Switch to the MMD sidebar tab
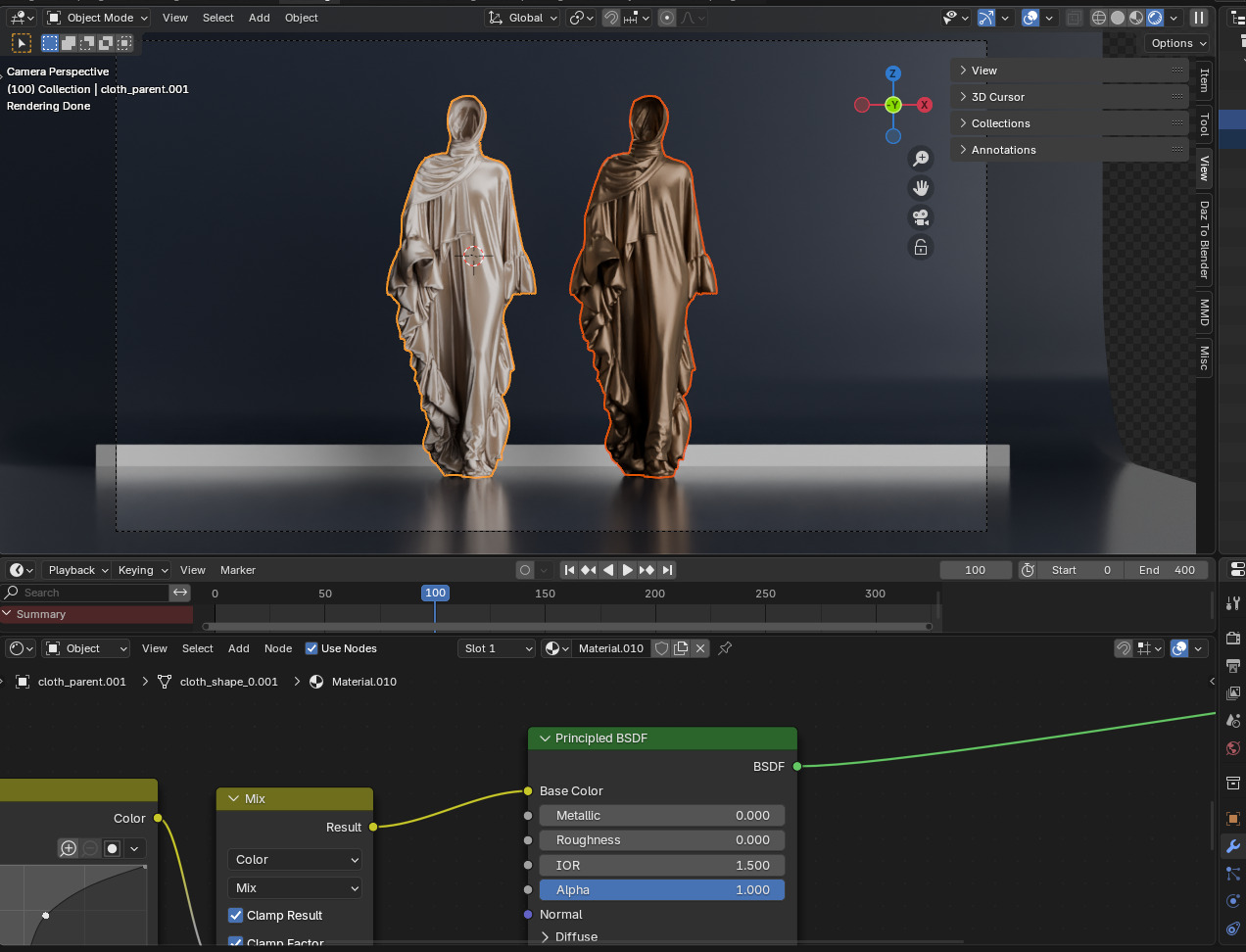Screen dimensions: 1246x952 [1205, 312]
